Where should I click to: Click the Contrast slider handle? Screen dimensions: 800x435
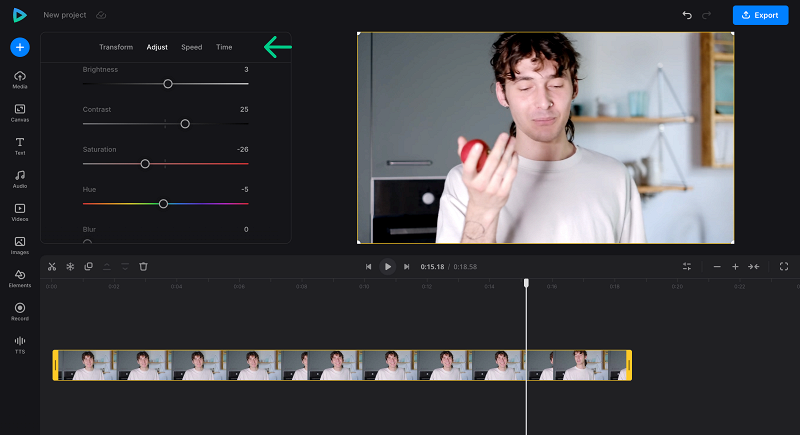tap(185, 124)
